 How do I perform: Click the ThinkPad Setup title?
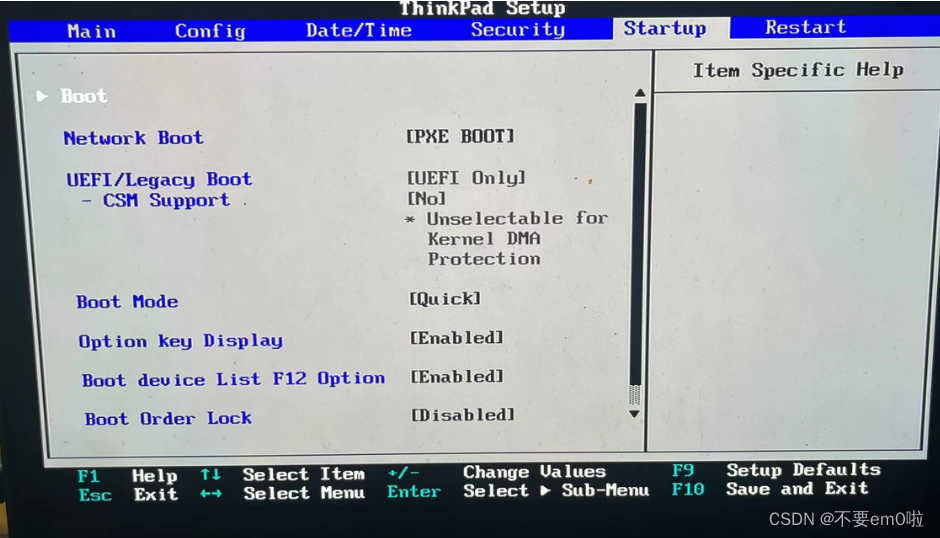pos(483,8)
